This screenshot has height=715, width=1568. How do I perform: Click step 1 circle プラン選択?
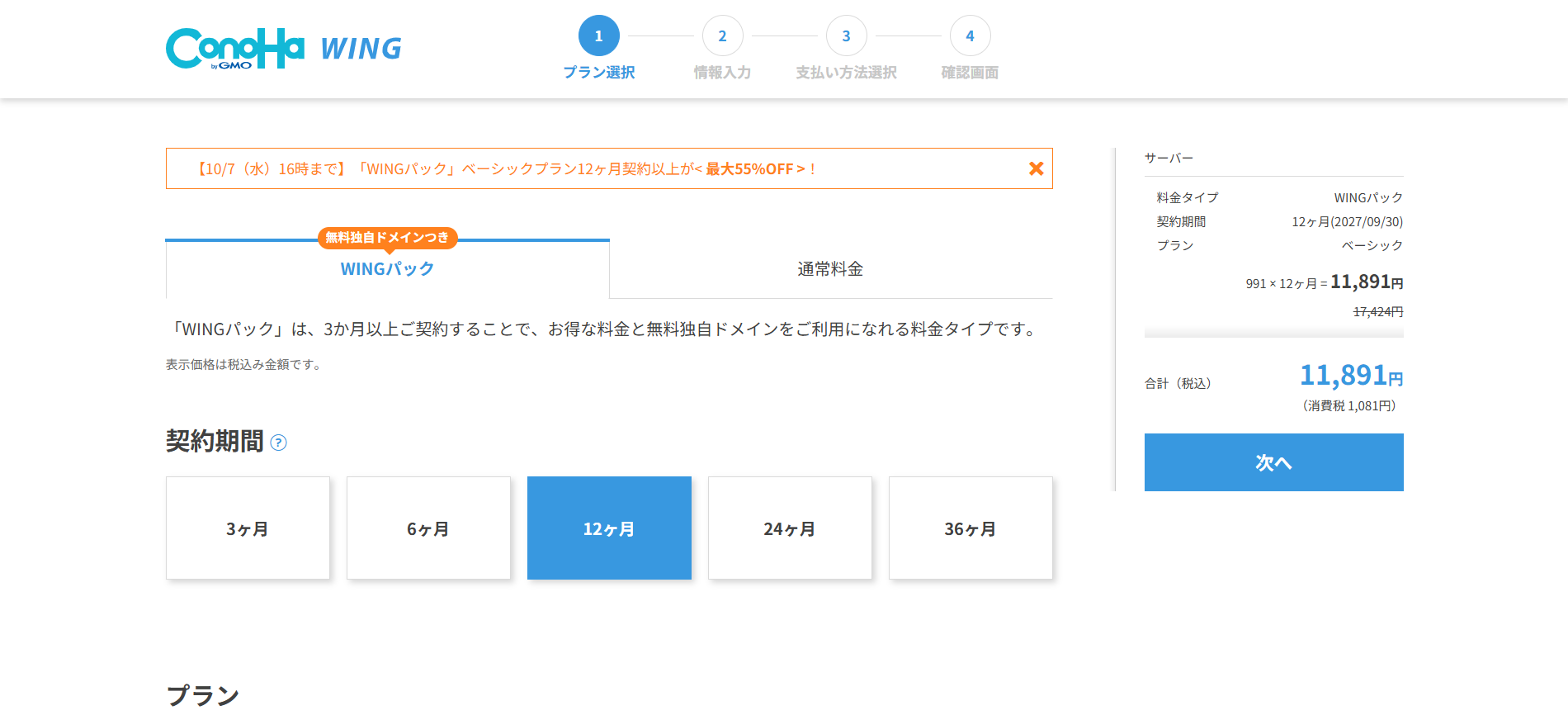[599, 36]
